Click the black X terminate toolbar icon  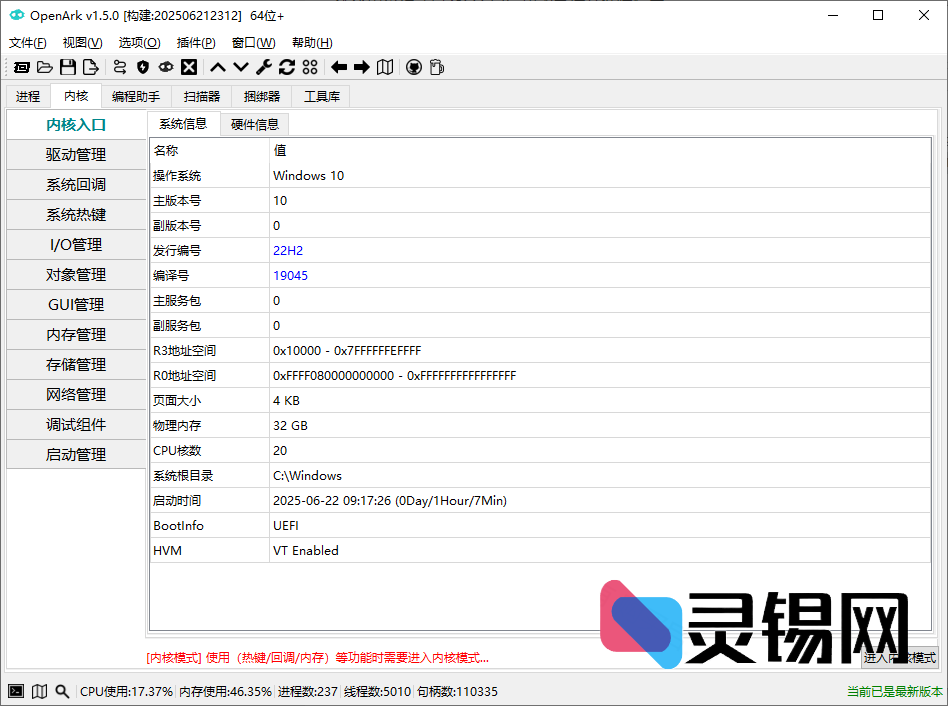(x=189, y=67)
